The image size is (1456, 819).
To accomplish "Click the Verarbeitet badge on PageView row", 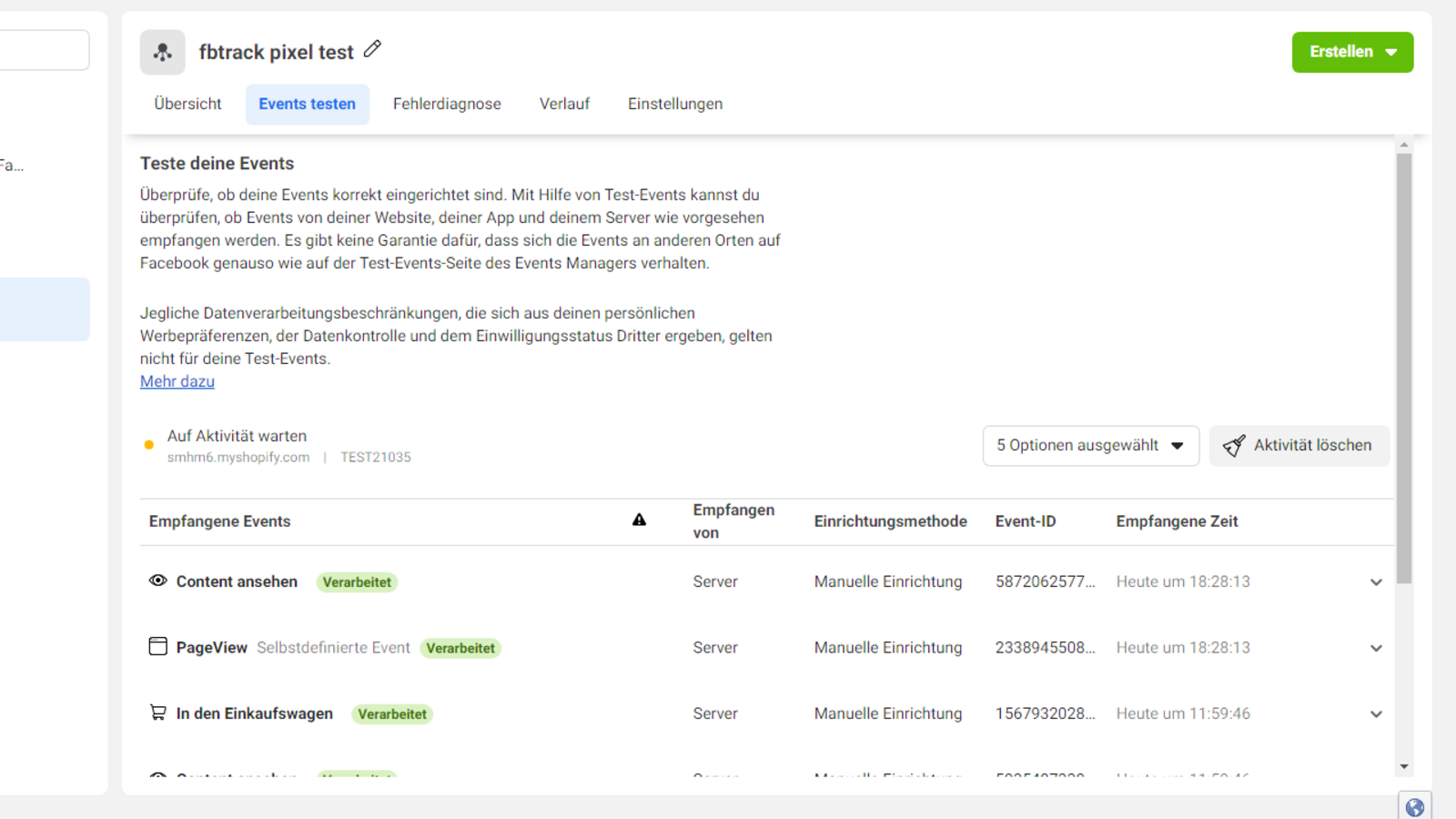I will pos(460,648).
